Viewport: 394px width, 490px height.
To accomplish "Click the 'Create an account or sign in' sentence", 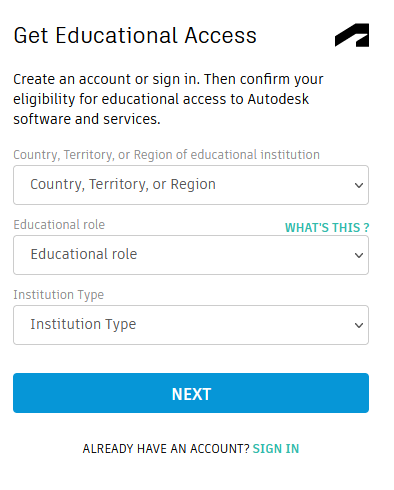I will (x=107, y=79).
